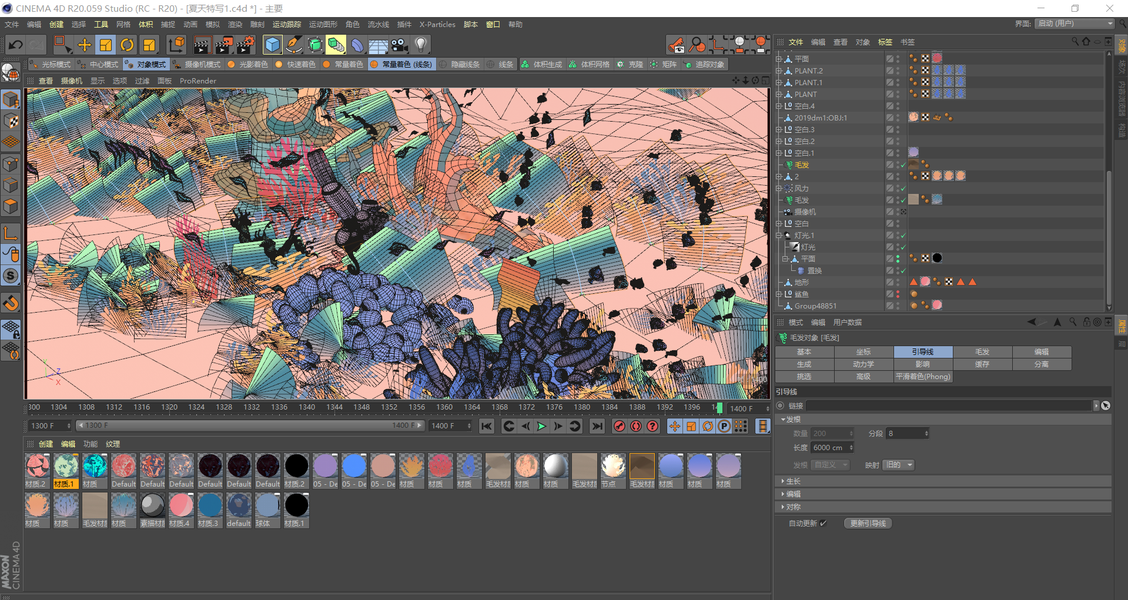Select the Rotate tool icon

click(127, 45)
